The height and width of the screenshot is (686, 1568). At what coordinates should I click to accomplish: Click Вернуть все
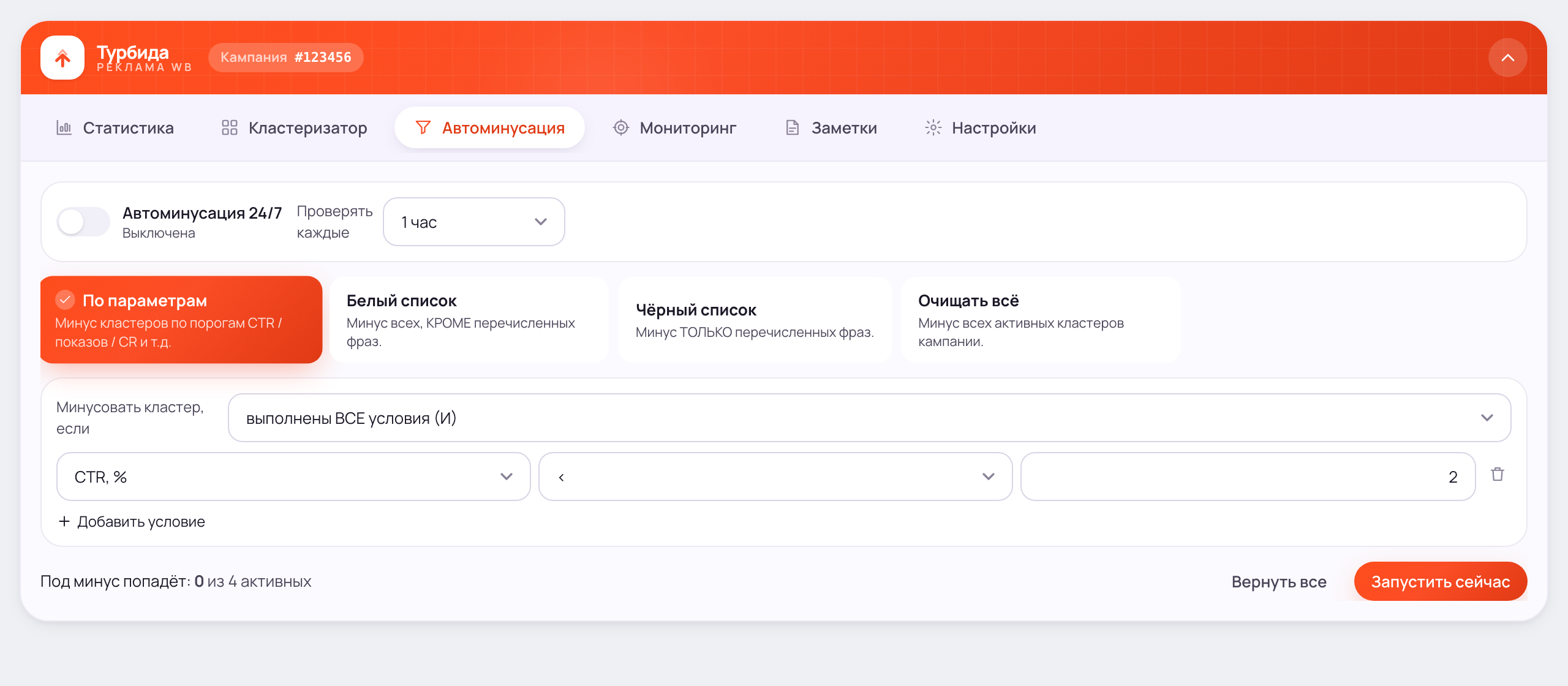(x=1279, y=581)
